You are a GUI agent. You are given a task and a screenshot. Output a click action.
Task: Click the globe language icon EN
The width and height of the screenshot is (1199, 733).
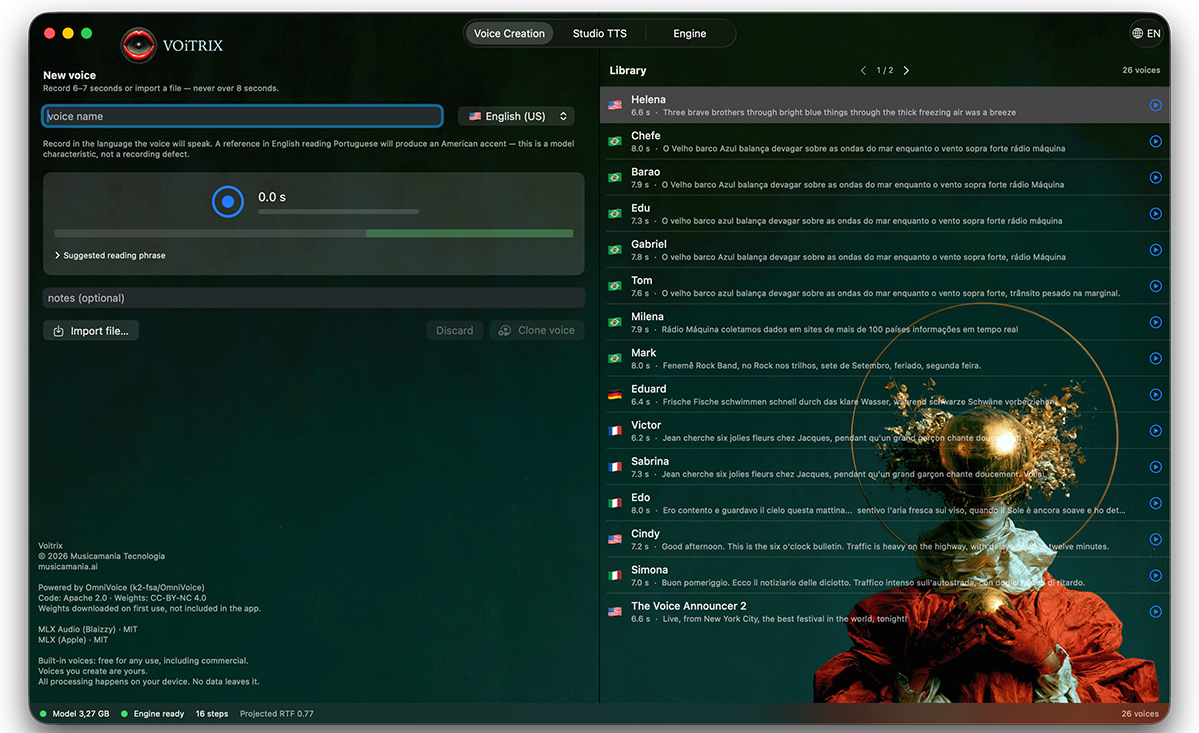[x=1146, y=34]
